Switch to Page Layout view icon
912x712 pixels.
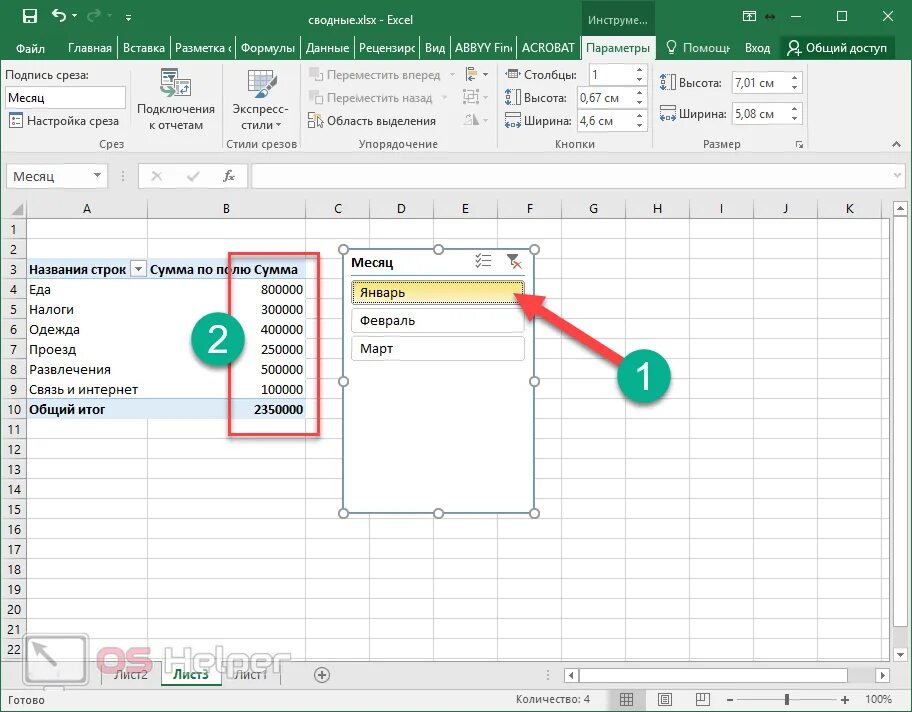click(664, 699)
